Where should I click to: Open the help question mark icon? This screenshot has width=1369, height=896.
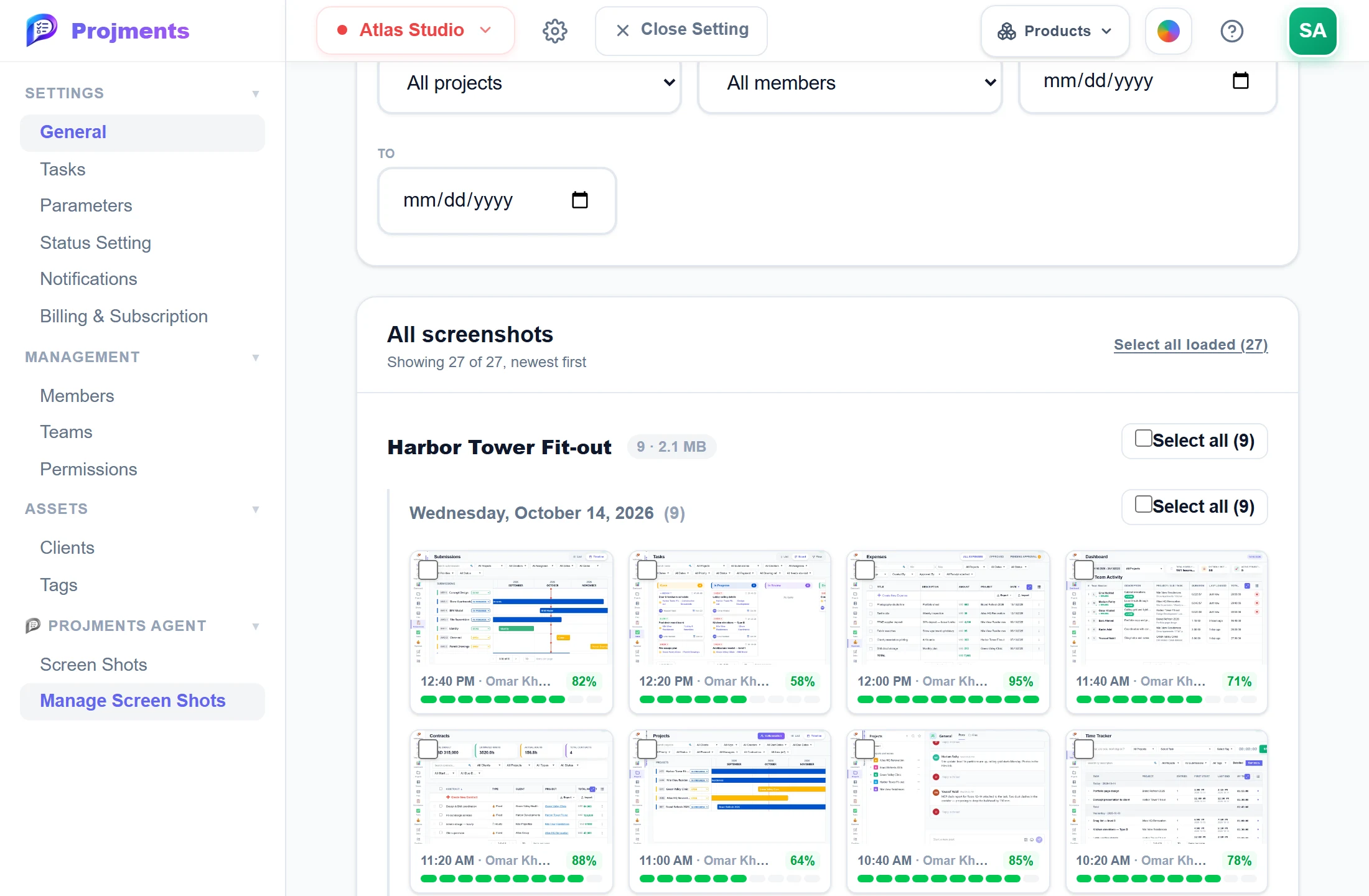click(1231, 30)
